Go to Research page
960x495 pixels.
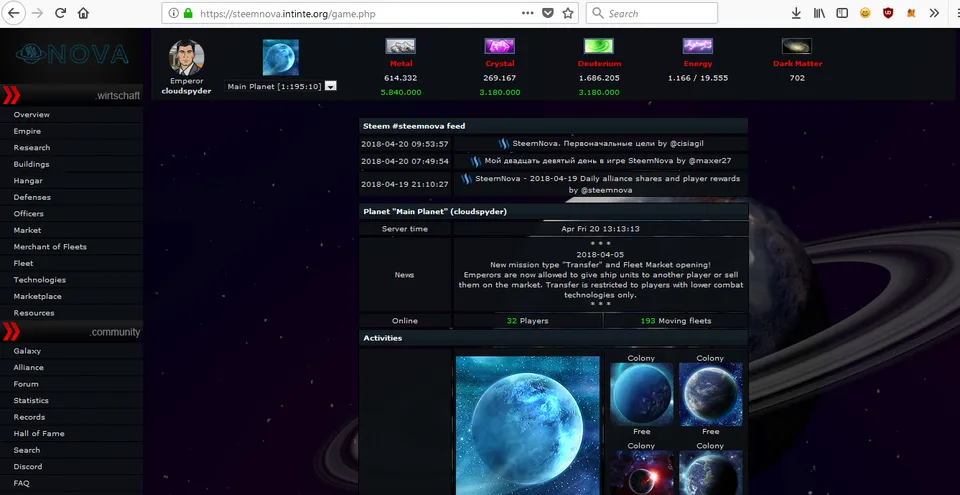[32, 148]
